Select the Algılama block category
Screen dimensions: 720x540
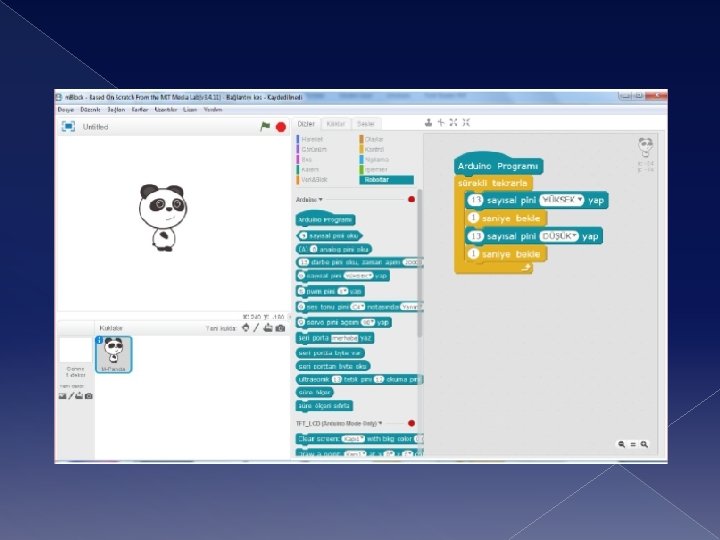[375, 159]
